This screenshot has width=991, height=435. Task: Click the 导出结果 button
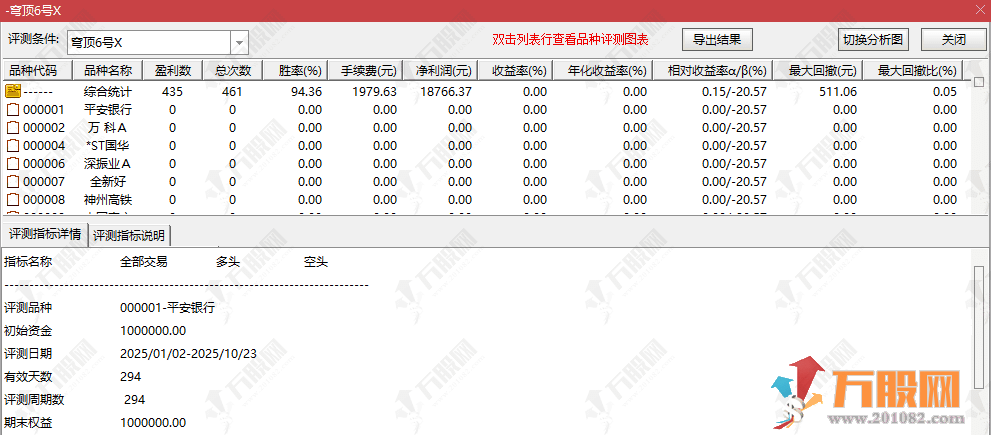716,40
